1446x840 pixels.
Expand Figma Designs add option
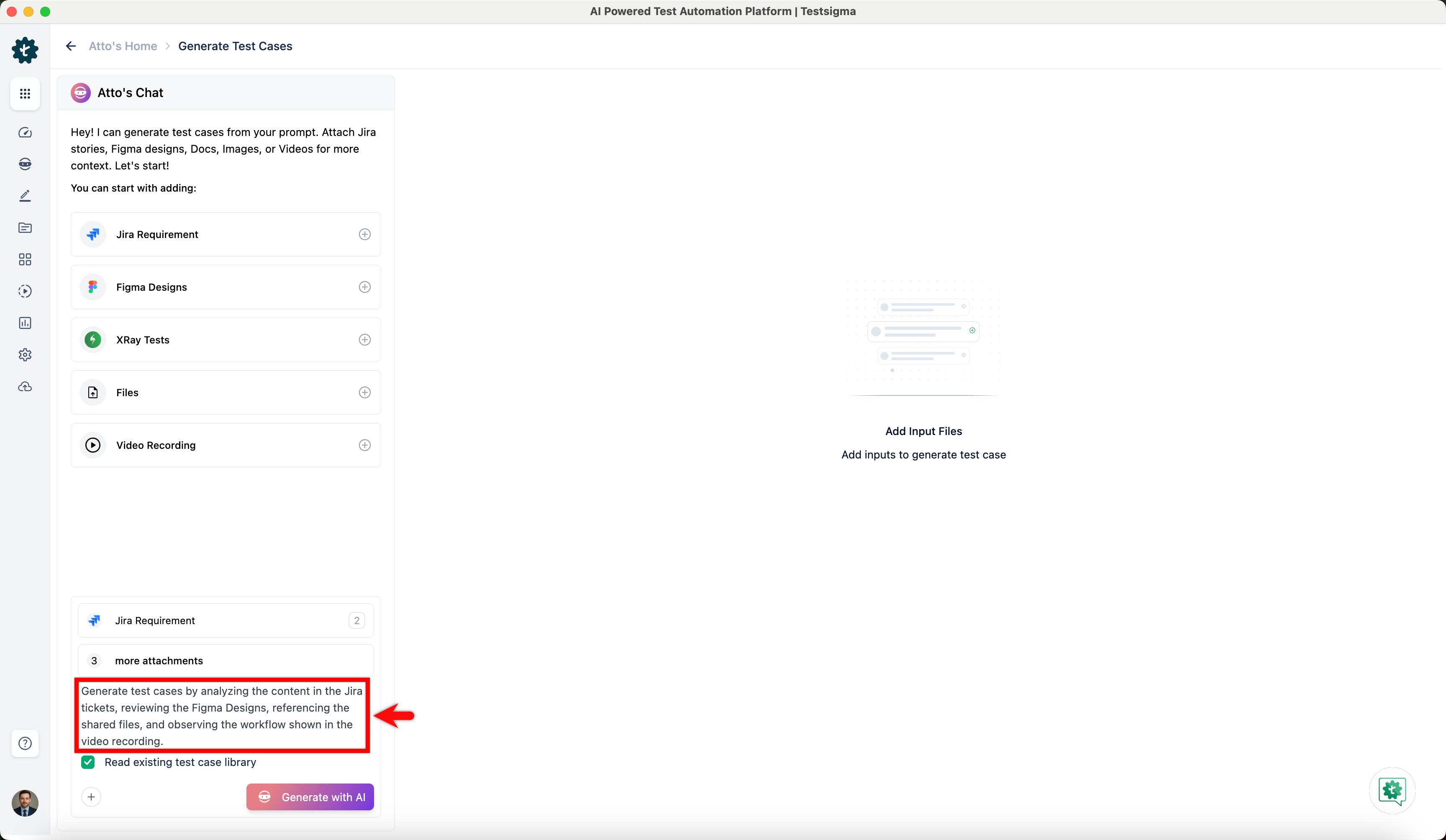coord(364,287)
